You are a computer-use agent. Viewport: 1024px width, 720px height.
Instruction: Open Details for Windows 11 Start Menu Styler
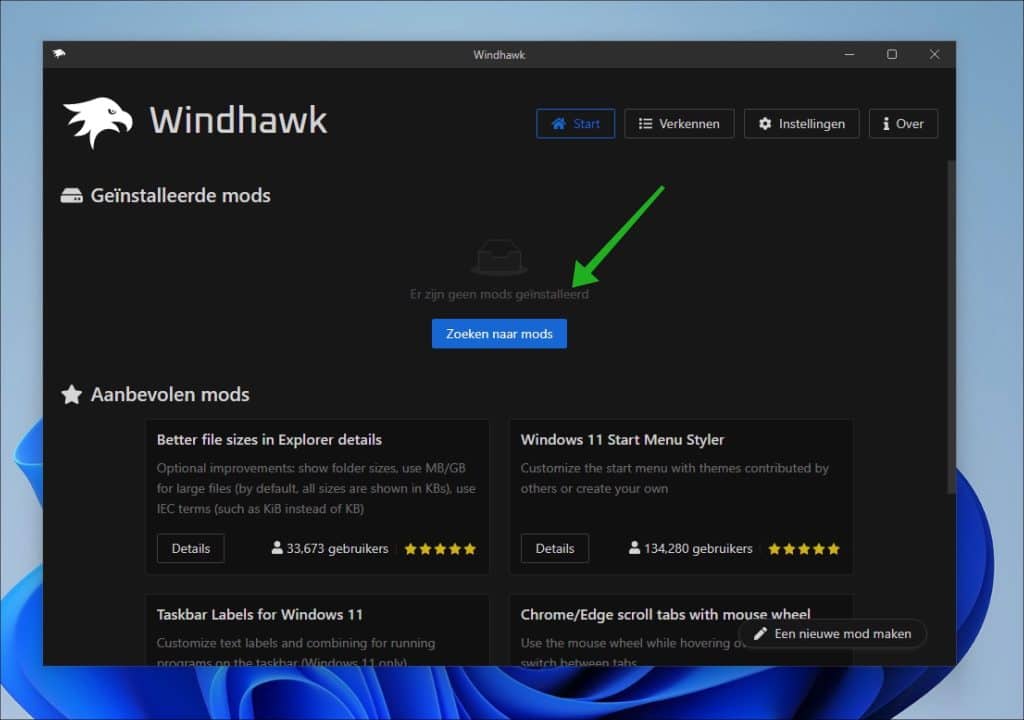click(554, 548)
